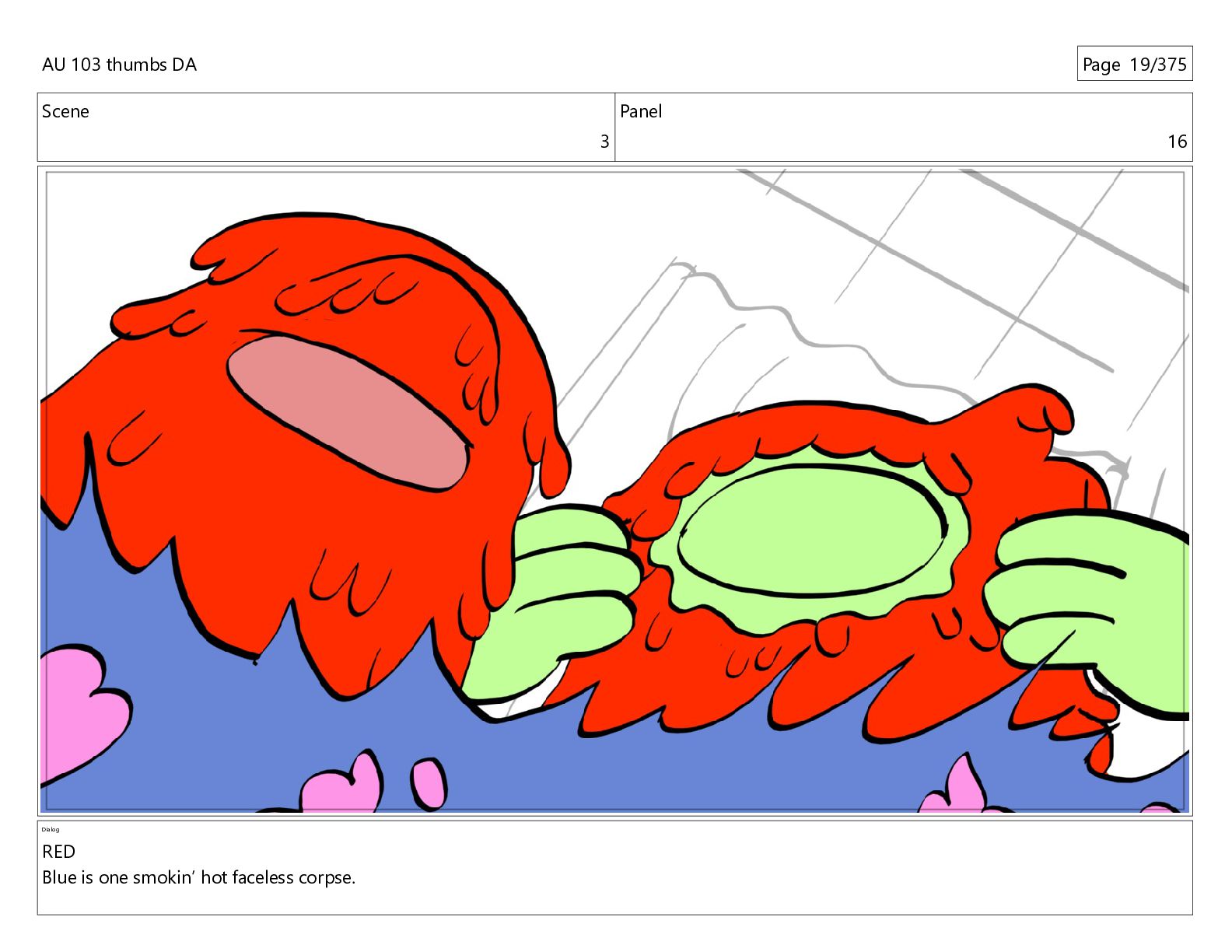Click the scene number '3'
The height and width of the screenshot is (952, 1232).
pyautogui.click(x=604, y=142)
